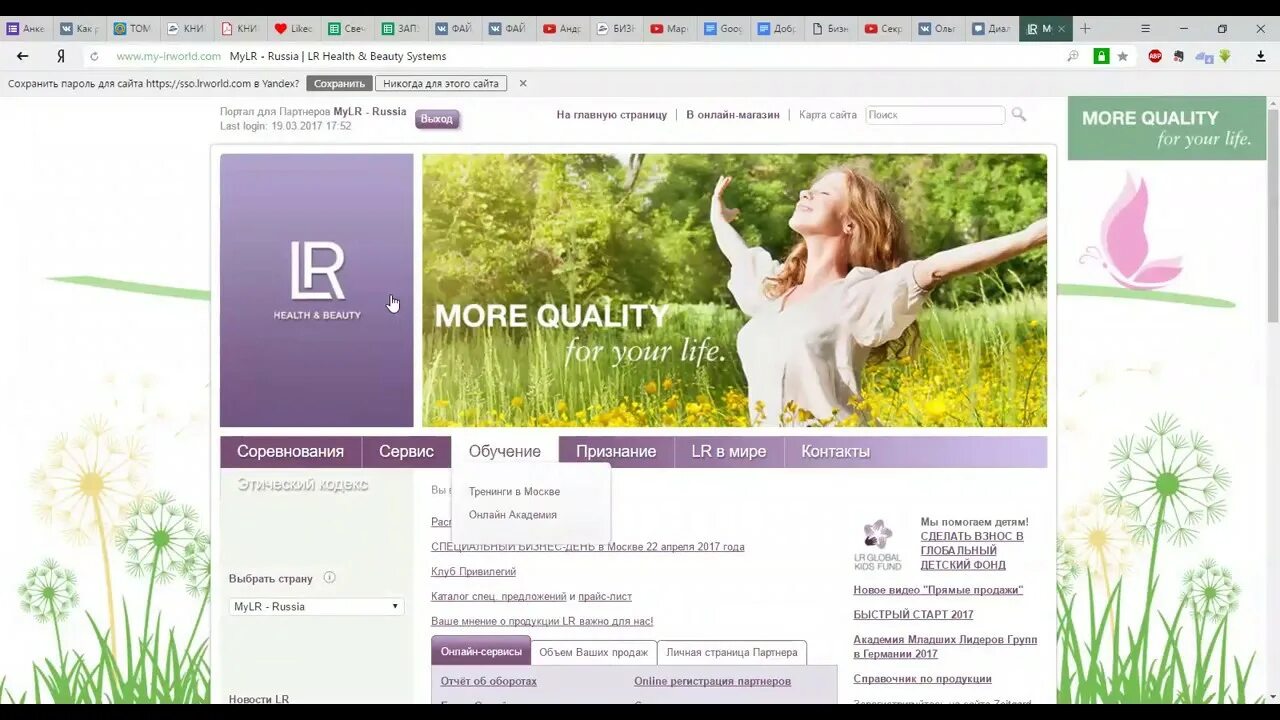Switch to the Анке browser tab
Screen dimensions: 1280x720
pyautogui.click(x=25, y=28)
